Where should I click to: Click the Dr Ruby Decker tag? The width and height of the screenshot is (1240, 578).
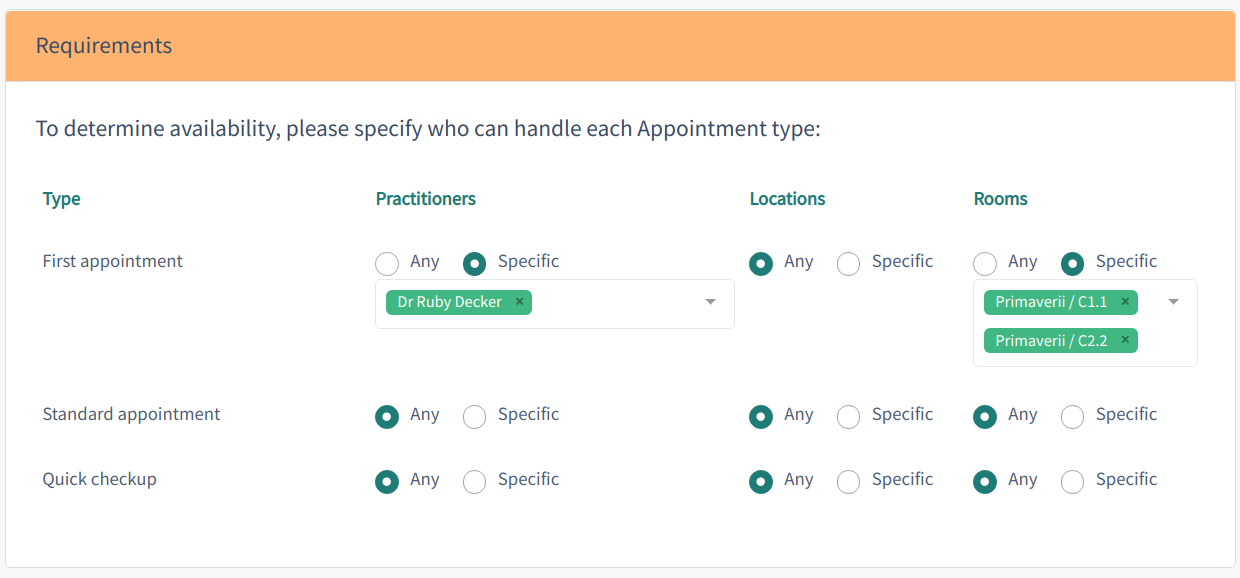tap(450, 302)
